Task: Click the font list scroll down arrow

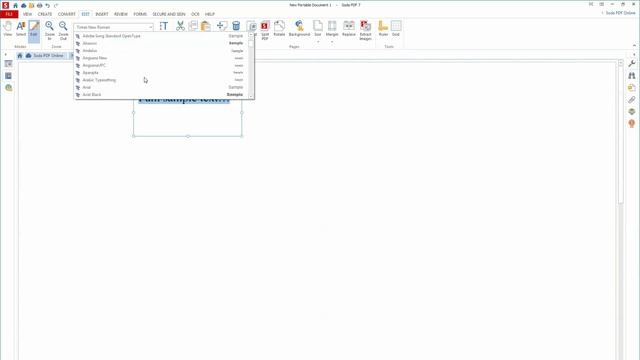Action: pos(251,96)
